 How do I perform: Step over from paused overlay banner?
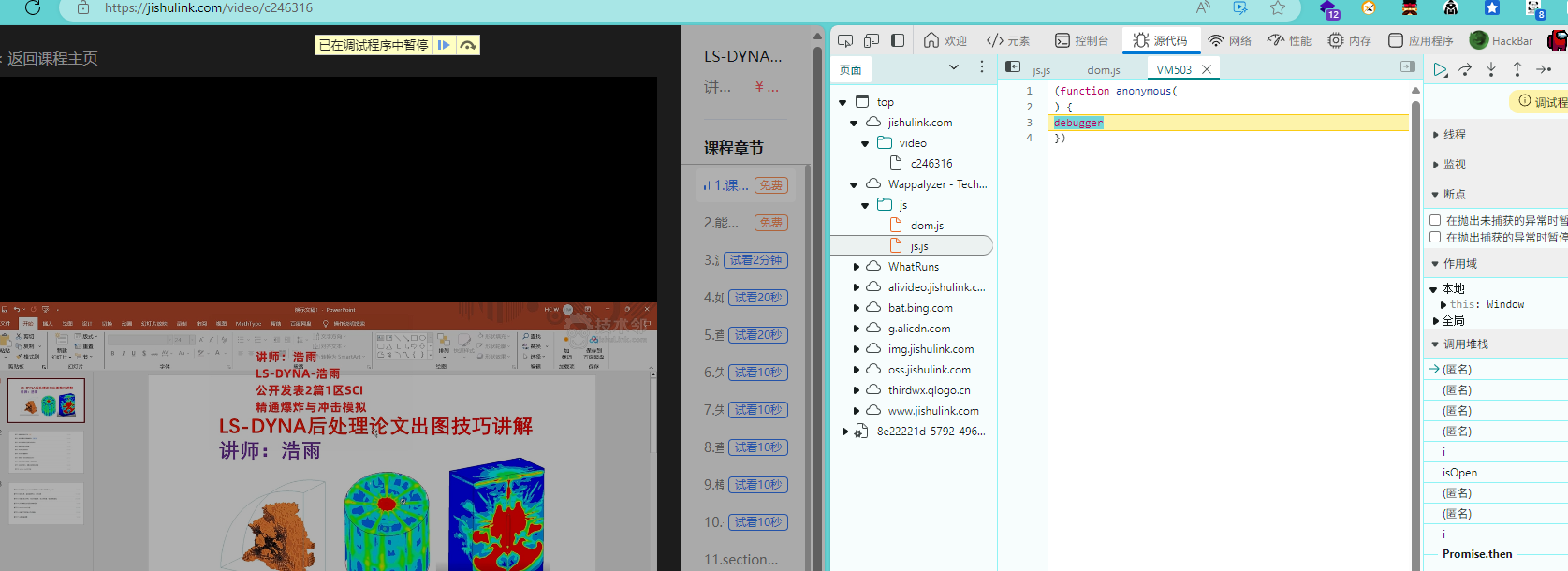tap(468, 45)
